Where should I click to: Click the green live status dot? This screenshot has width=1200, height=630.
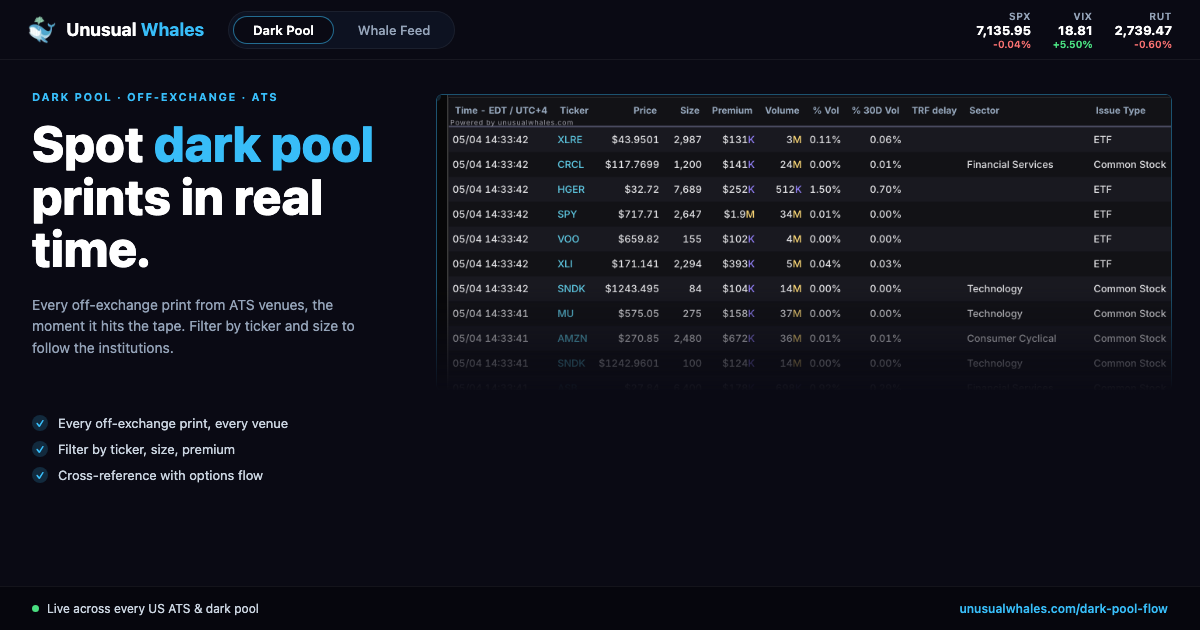coord(36,608)
